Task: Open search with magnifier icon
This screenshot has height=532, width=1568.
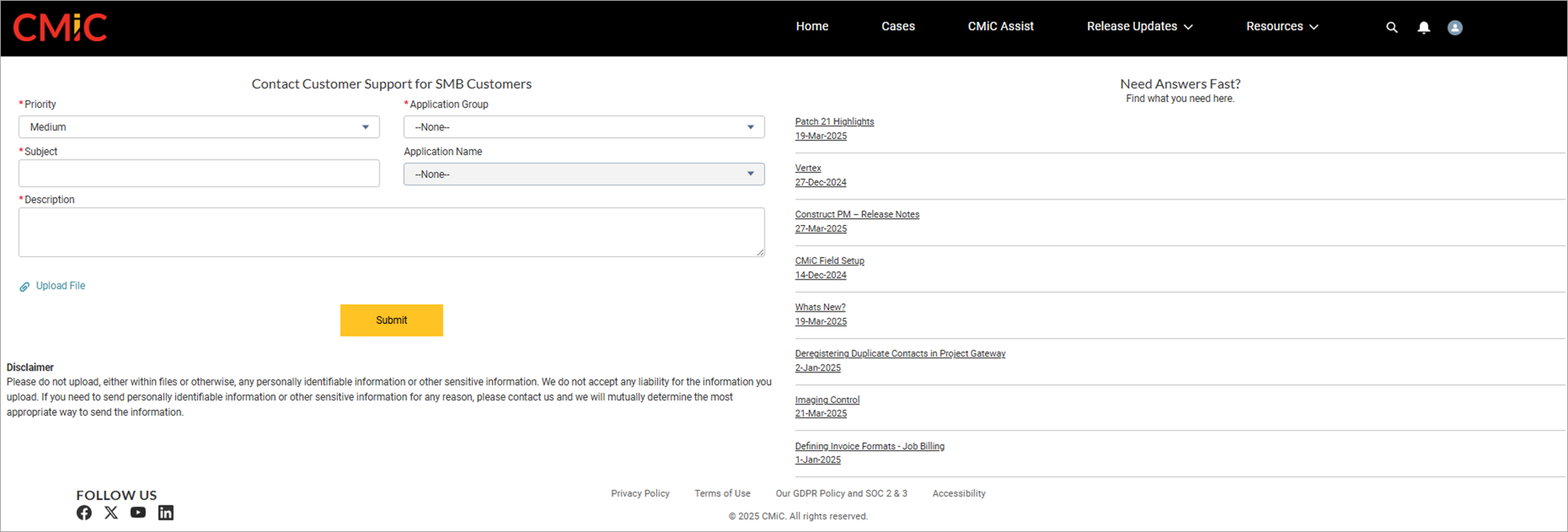Action: click(x=1392, y=27)
